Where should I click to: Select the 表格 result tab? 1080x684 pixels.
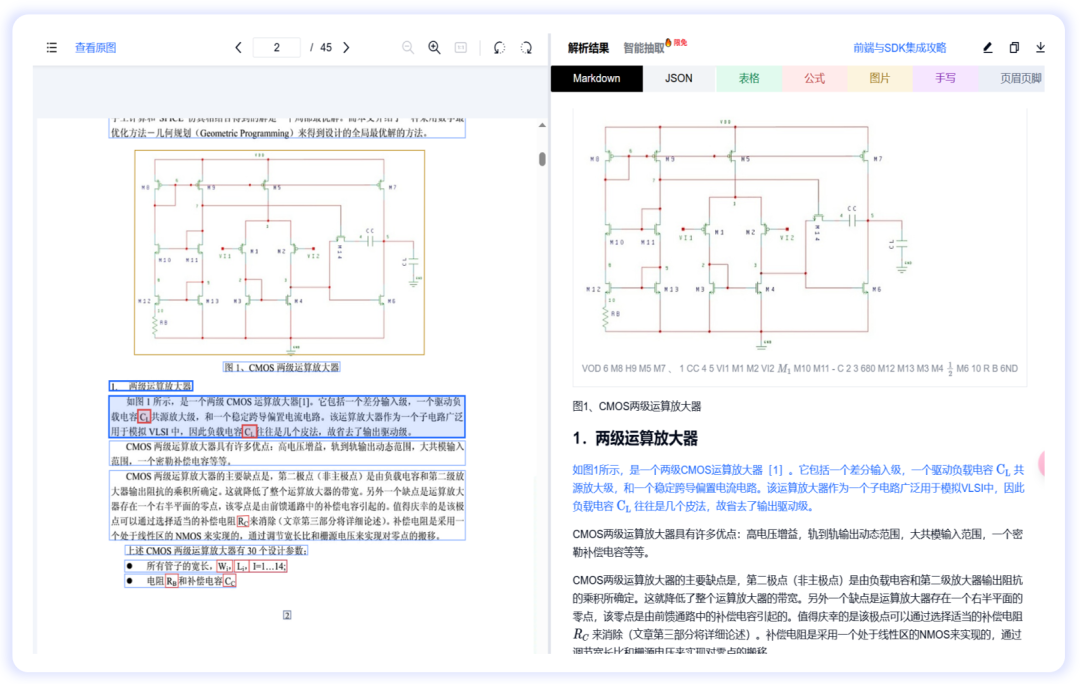[x=749, y=78]
